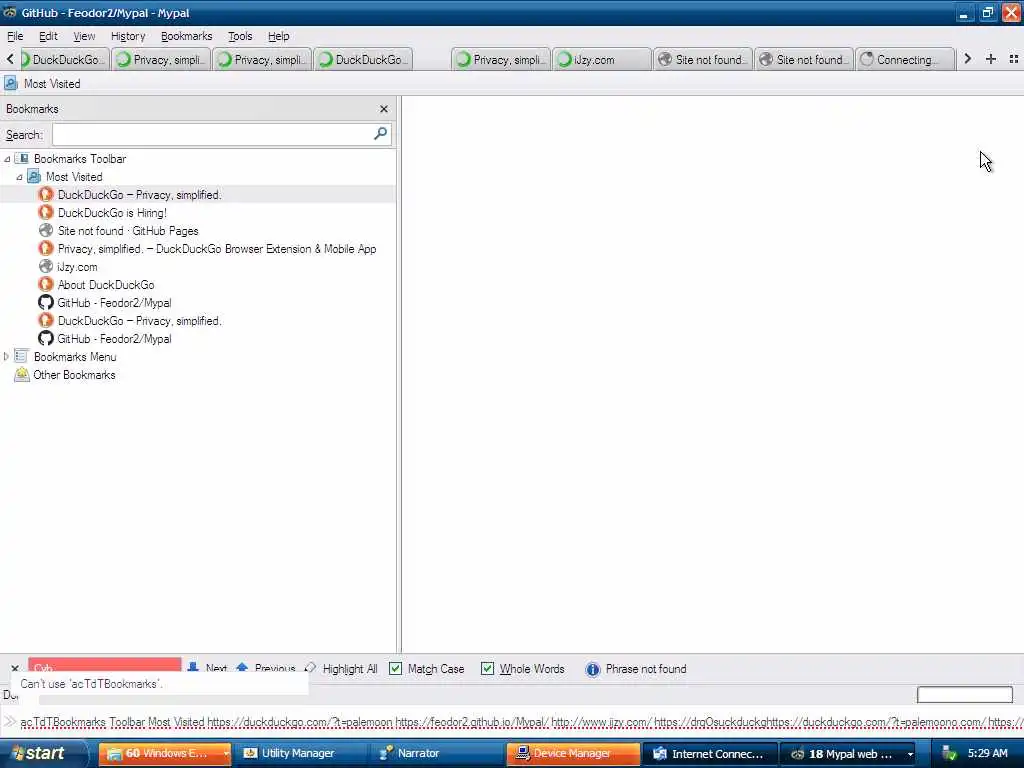This screenshot has width=1024, height=768.
Task: Open the File menu
Action: [x=15, y=36]
